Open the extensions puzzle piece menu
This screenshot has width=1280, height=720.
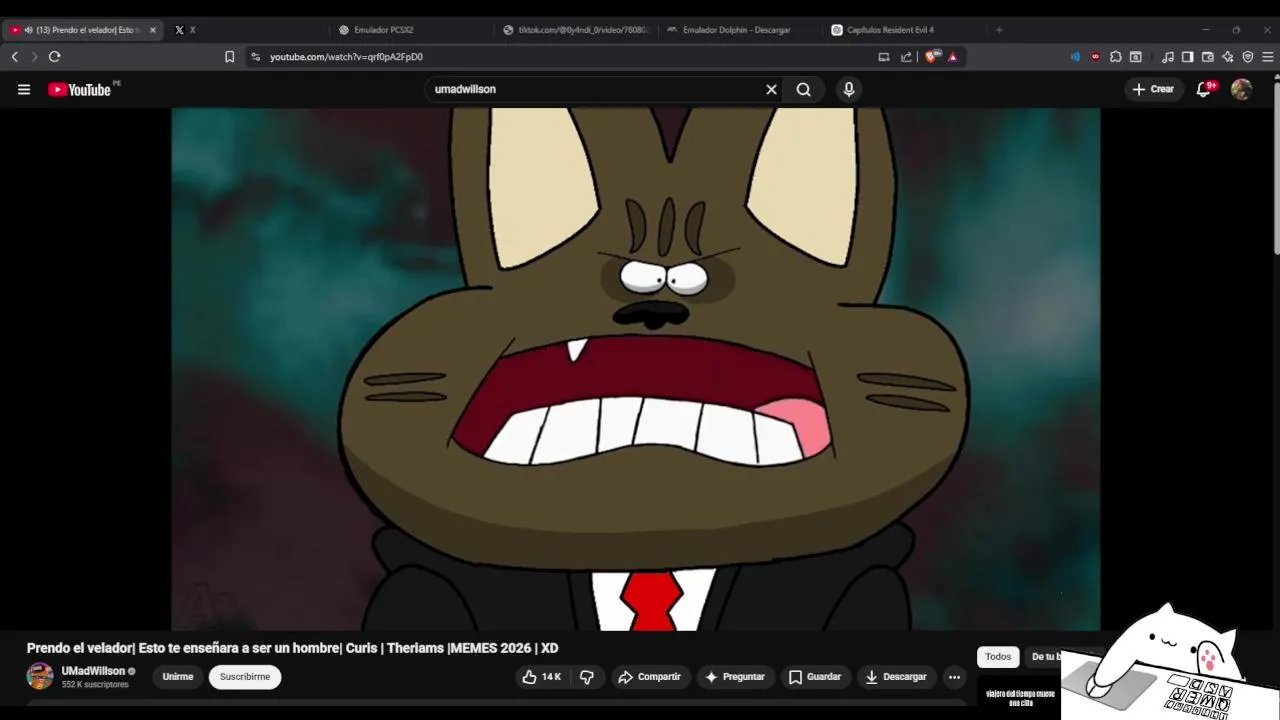pos(1116,57)
